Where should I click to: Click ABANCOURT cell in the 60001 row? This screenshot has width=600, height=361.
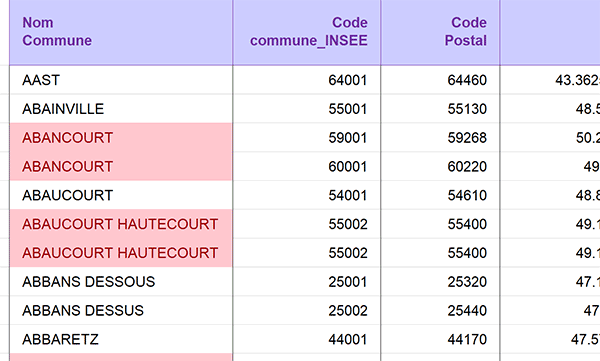(121, 167)
